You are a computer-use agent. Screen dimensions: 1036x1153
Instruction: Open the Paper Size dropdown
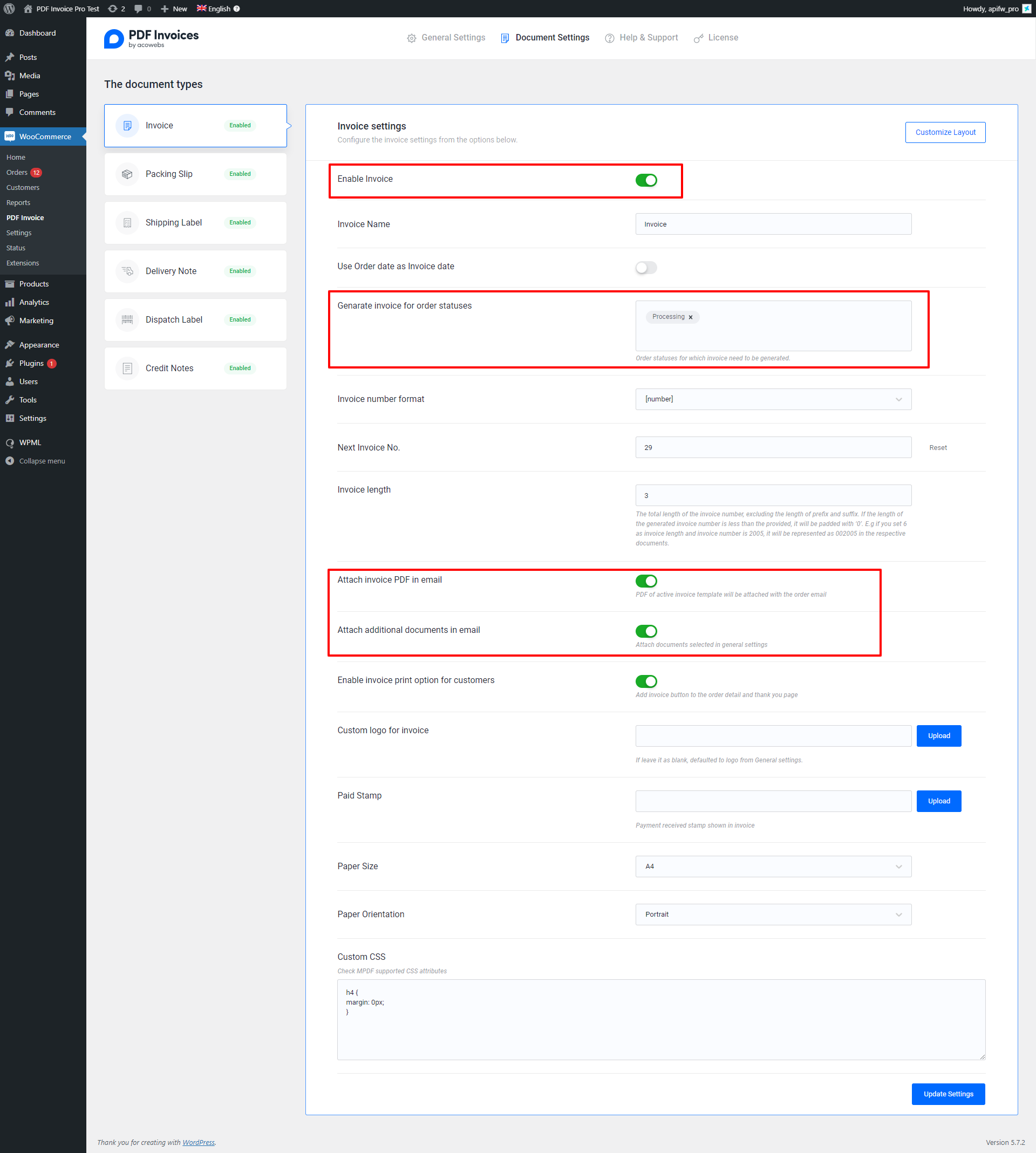(773, 867)
